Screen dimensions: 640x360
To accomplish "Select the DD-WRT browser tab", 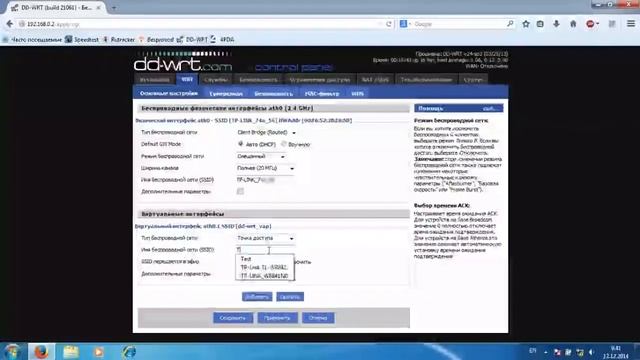I will tap(56, 7).
